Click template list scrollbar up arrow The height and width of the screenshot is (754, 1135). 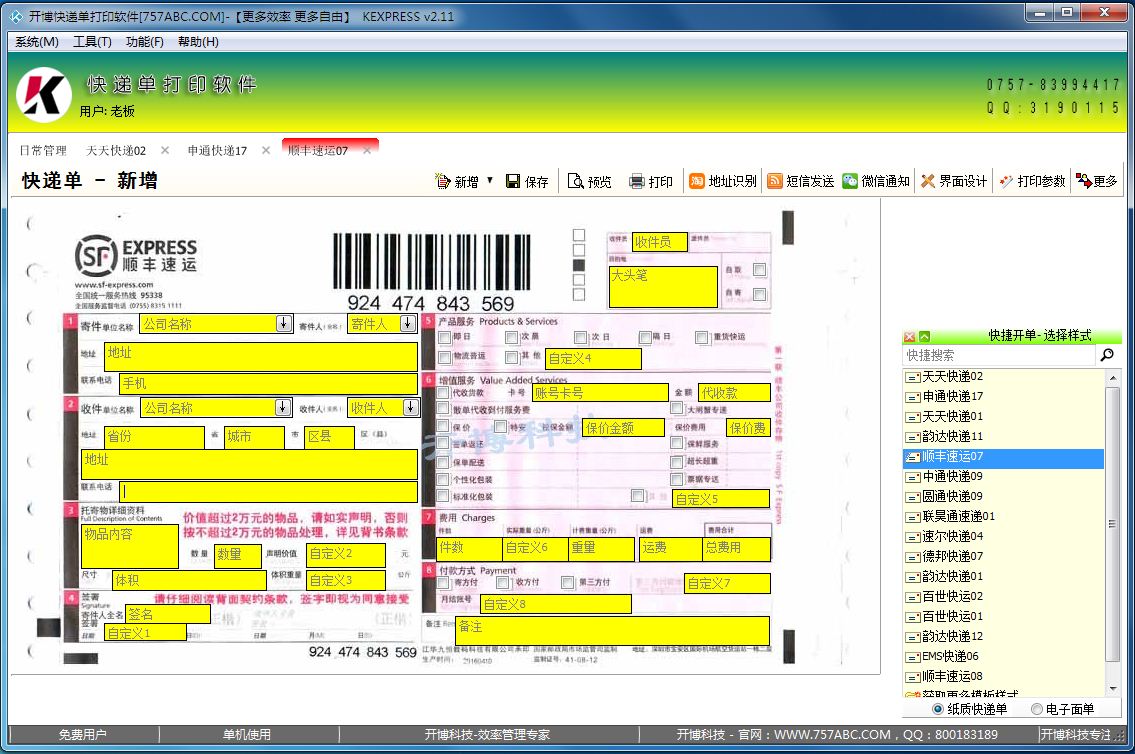point(1113,377)
